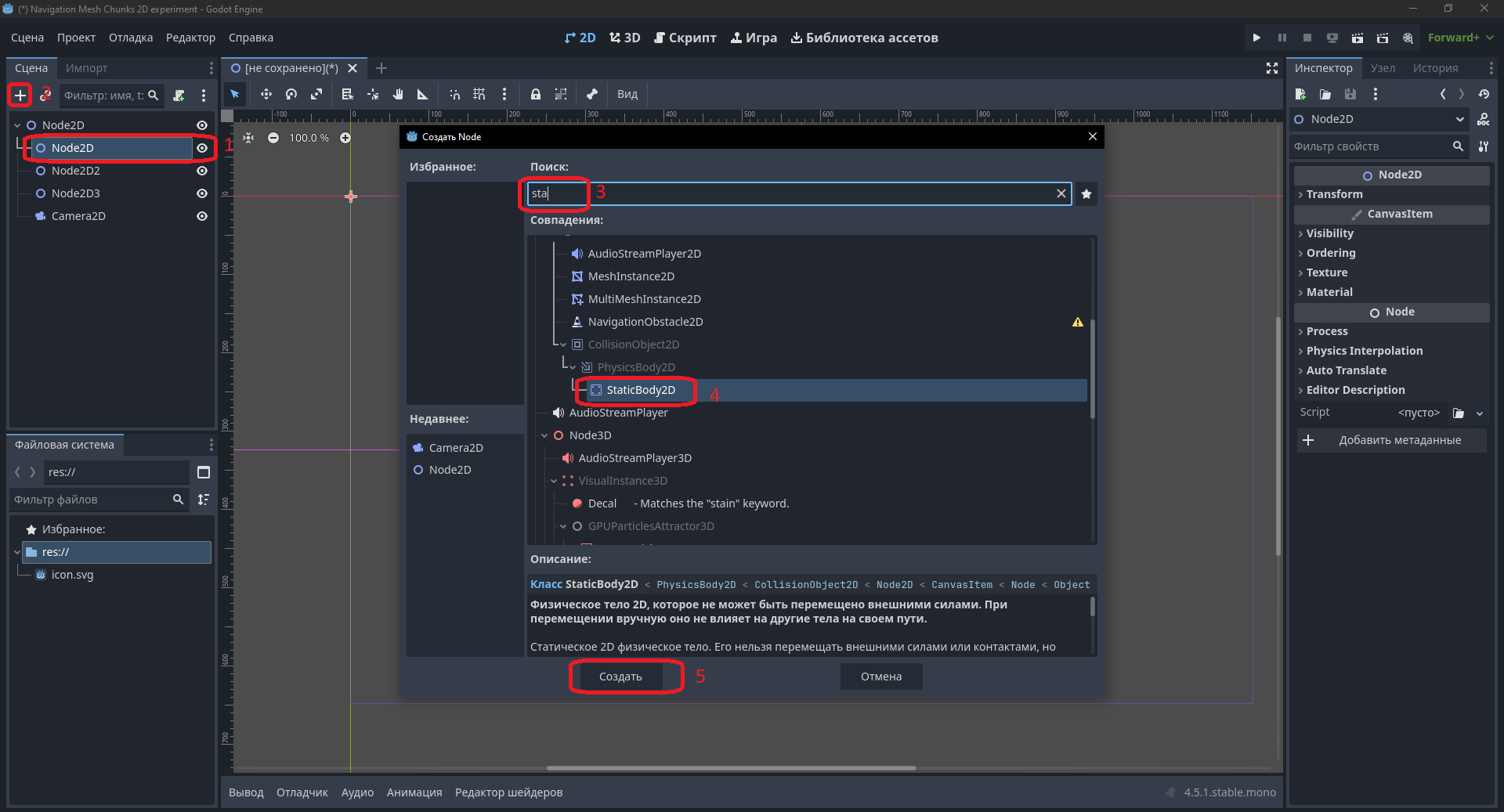Toggle visibility of Camera2D node
The height and width of the screenshot is (812, 1504).
202,216
